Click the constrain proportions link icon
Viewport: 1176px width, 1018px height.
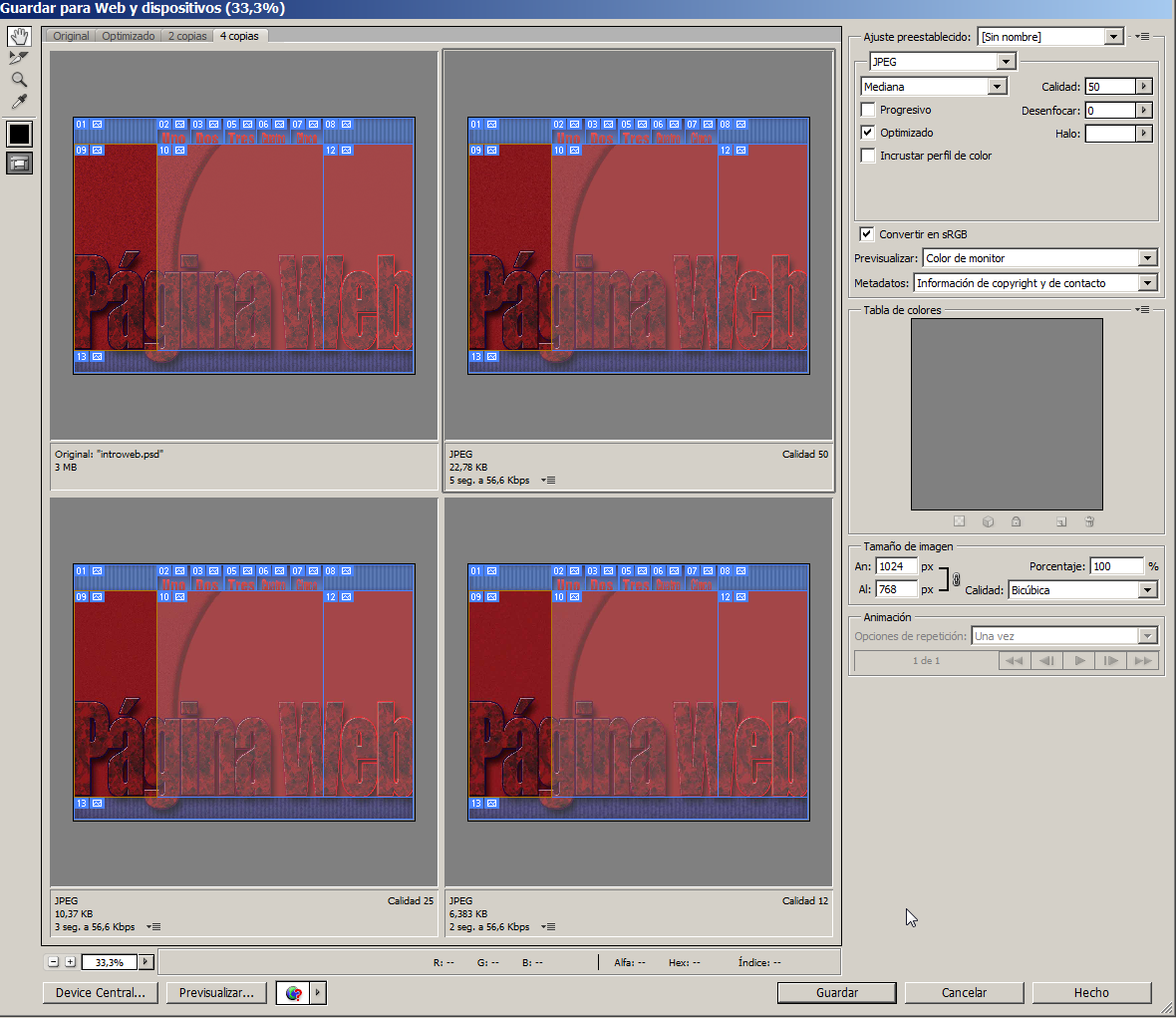956,579
